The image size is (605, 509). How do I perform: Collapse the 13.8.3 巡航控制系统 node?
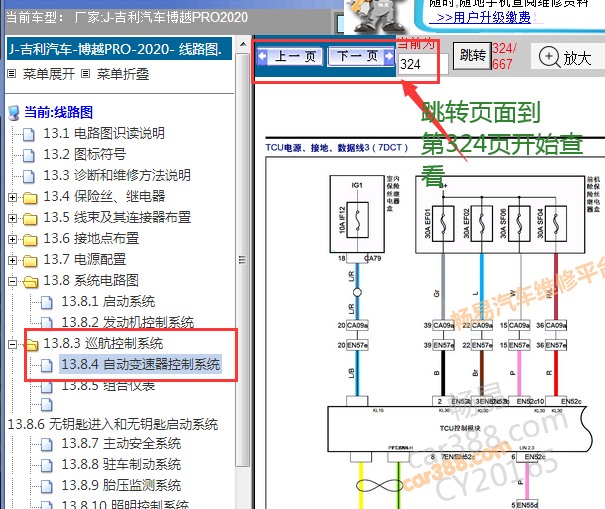click(12, 344)
